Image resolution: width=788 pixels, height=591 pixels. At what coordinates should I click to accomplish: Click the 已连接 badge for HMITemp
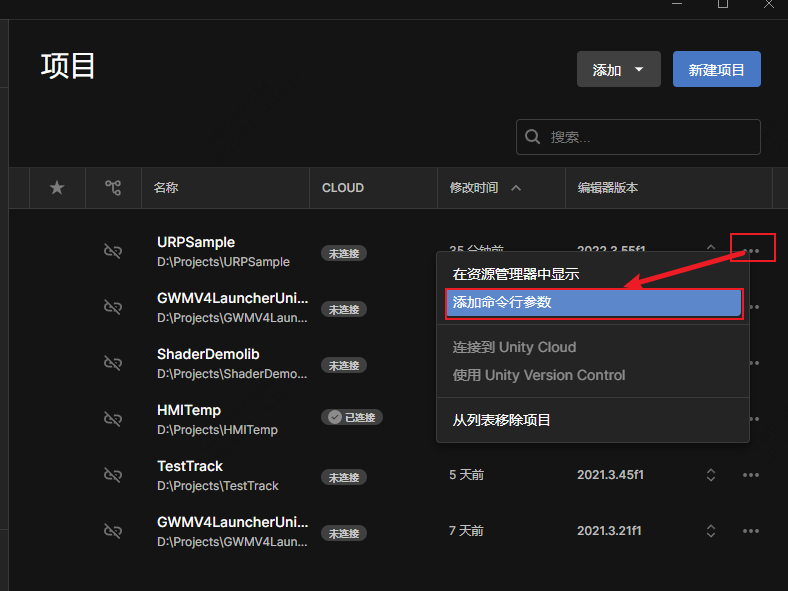tap(351, 418)
